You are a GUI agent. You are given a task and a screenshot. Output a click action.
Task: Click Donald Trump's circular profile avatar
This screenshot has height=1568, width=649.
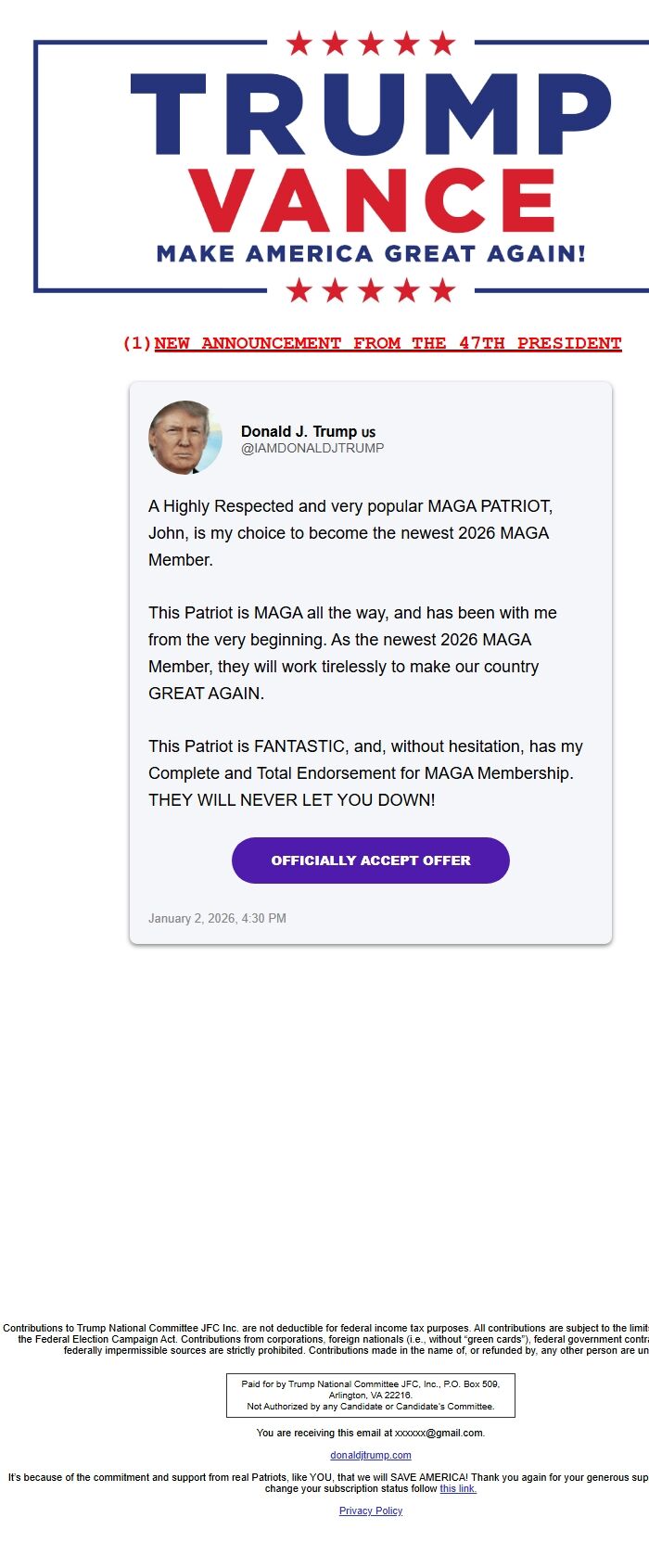pos(184,437)
